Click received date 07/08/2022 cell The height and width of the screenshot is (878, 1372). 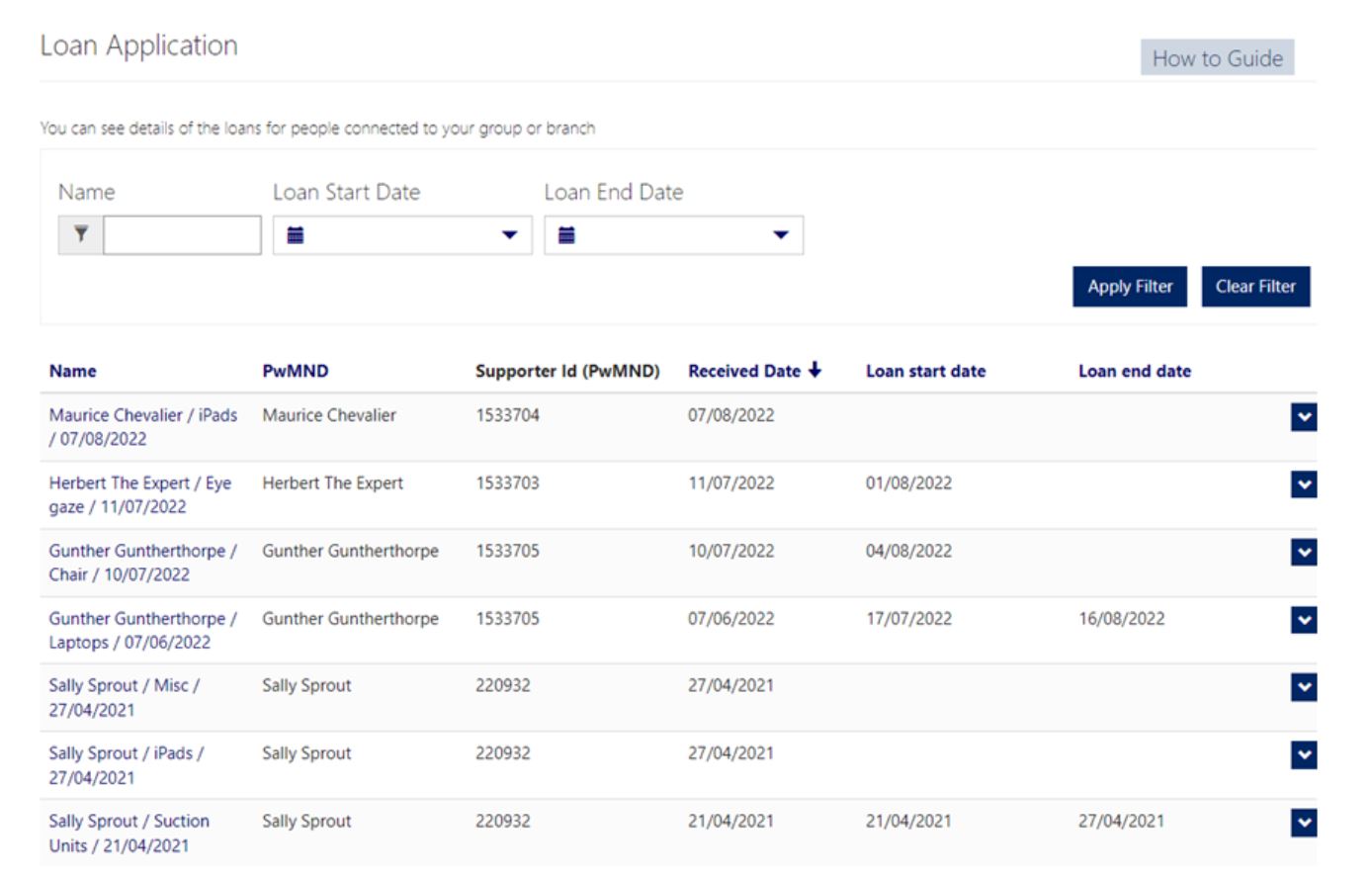(x=731, y=415)
